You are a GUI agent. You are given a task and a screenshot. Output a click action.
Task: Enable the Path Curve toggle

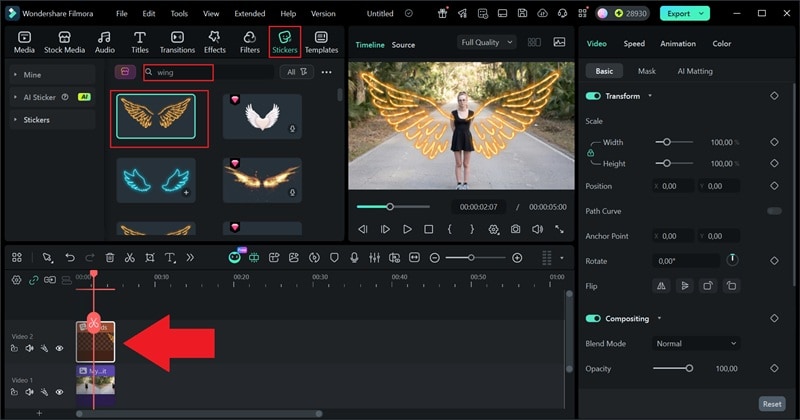pos(774,211)
